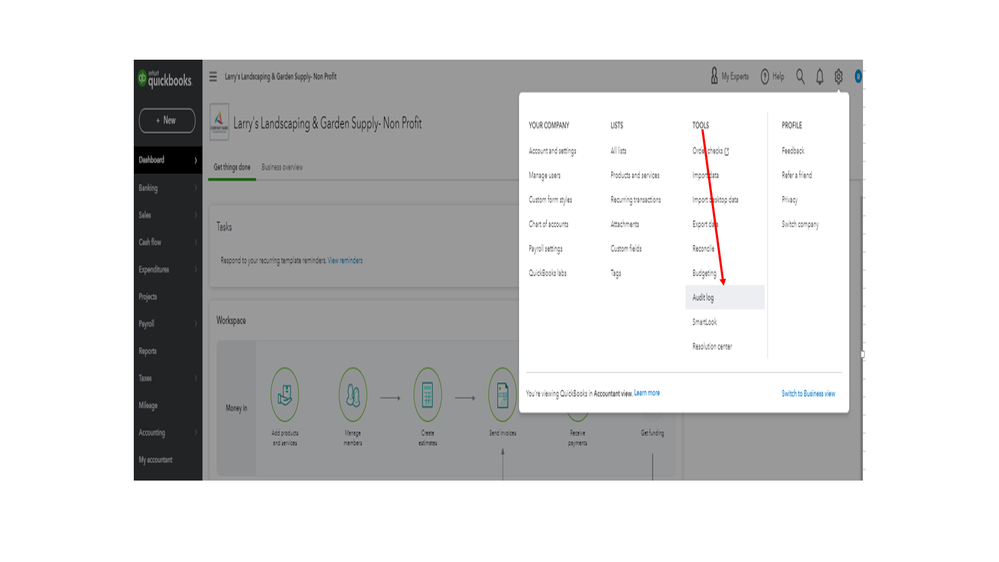Expand the Banking sidebar chevron
Image resolution: width=999 pixels, height=562 pixels.
(x=196, y=188)
